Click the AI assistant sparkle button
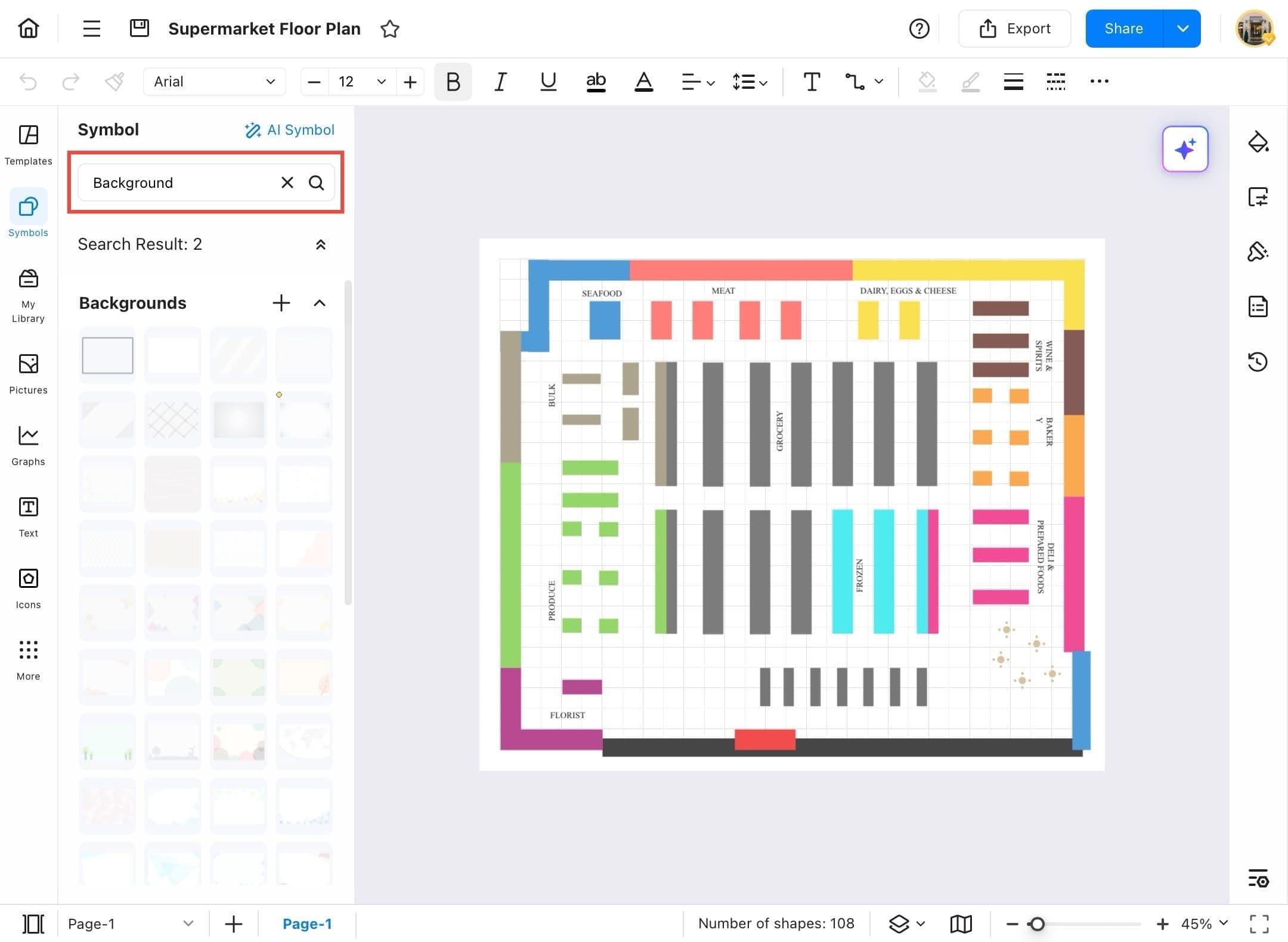1288x942 pixels. [x=1185, y=149]
